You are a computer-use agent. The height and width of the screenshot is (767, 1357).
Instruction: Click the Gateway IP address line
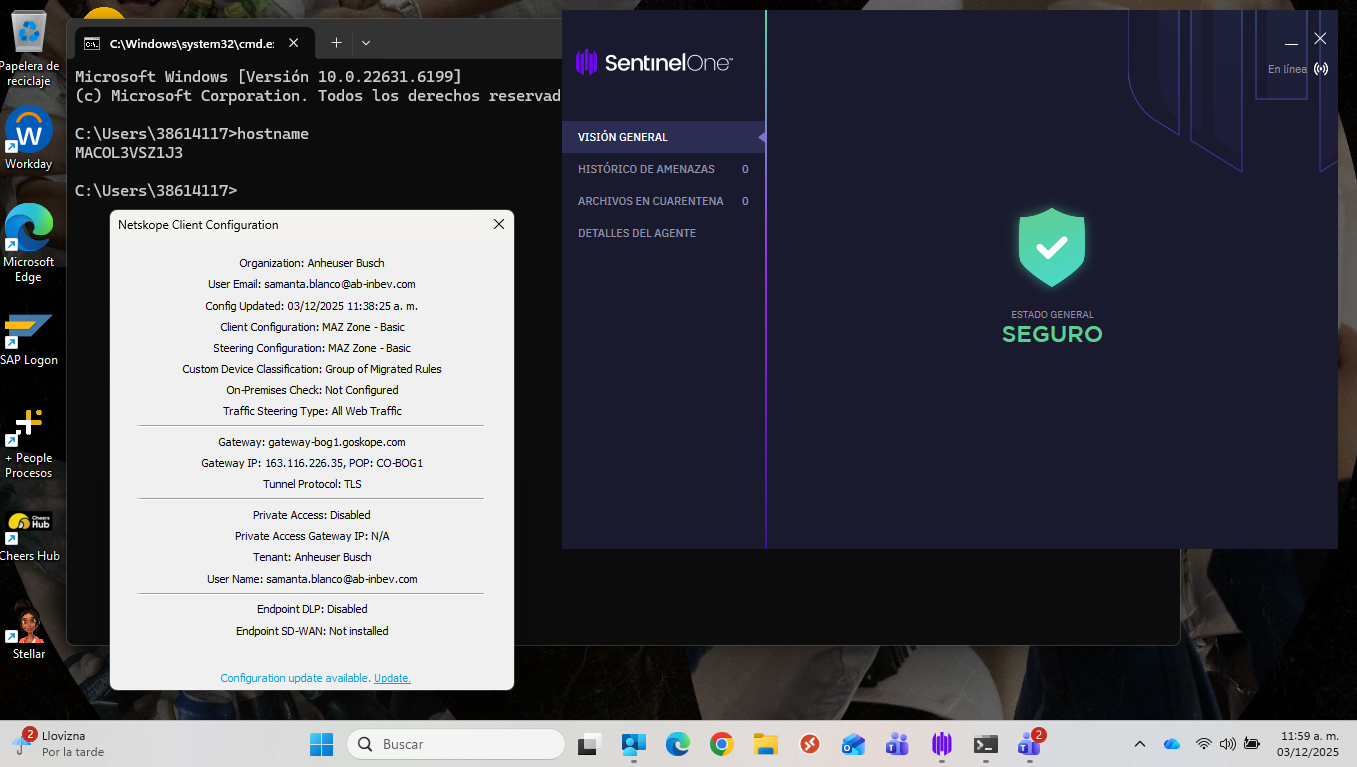pyautogui.click(x=312, y=463)
